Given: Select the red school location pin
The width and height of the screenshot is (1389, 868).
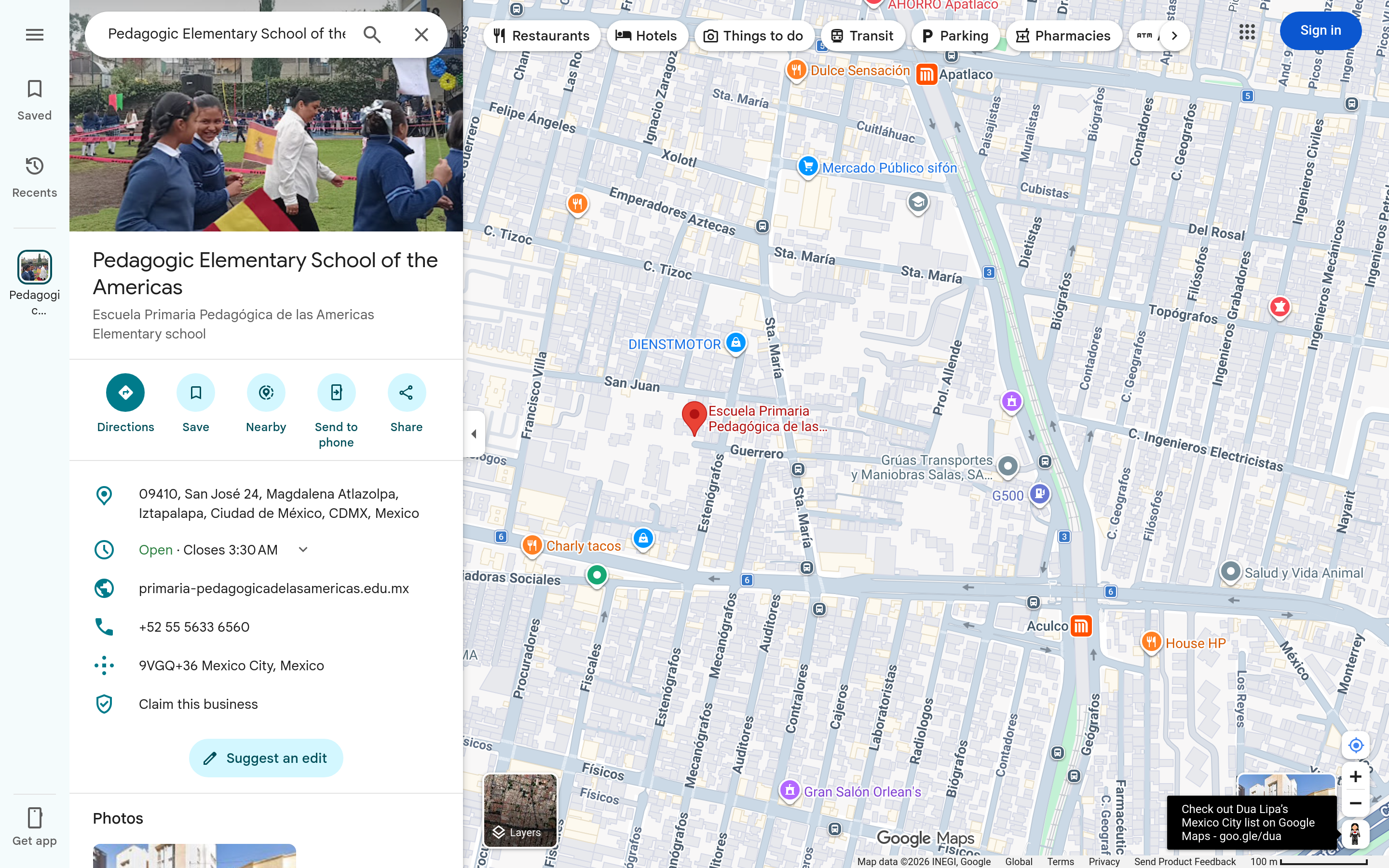Looking at the screenshot, I should (694, 419).
